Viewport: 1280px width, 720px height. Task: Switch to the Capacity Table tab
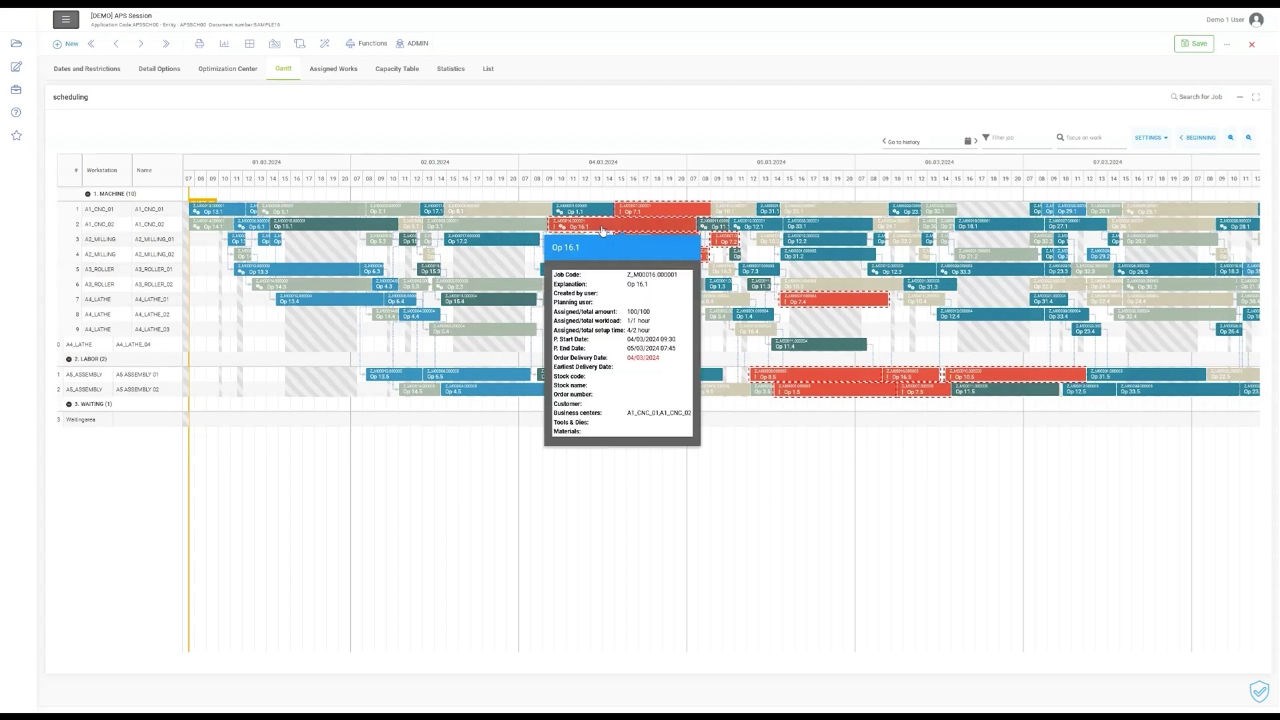click(x=397, y=69)
